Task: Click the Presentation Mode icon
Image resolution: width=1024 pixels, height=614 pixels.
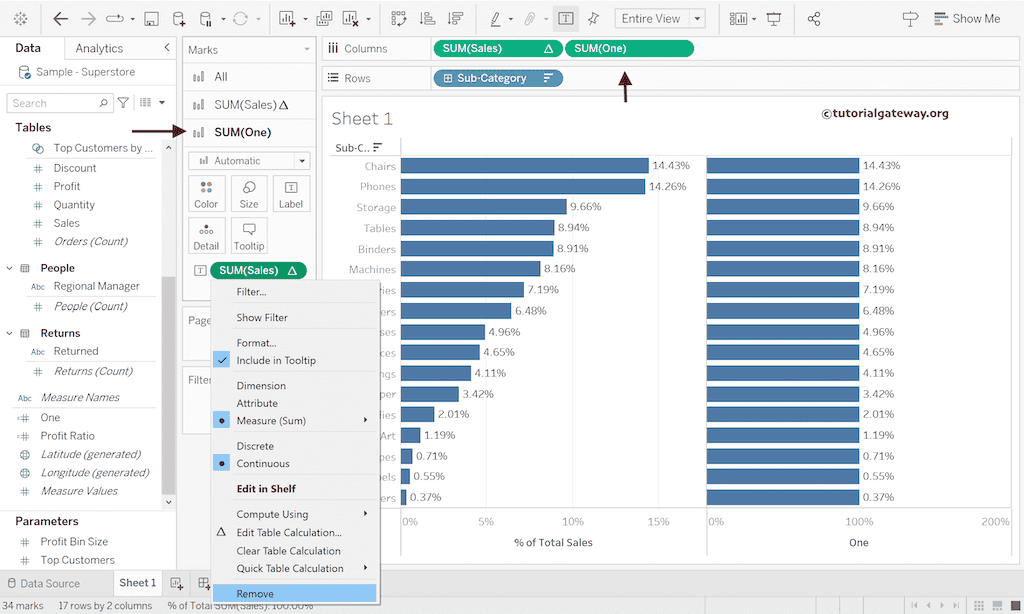Action: [x=774, y=19]
